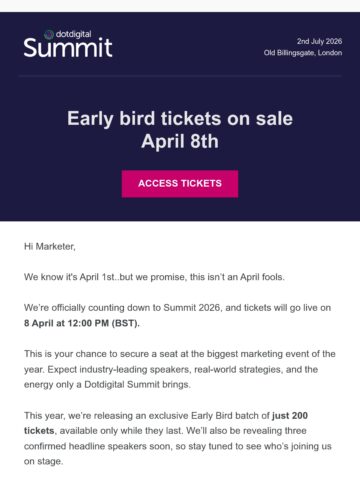
Task: Click the 'April 8th' headline line
Action: coord(180,141)
